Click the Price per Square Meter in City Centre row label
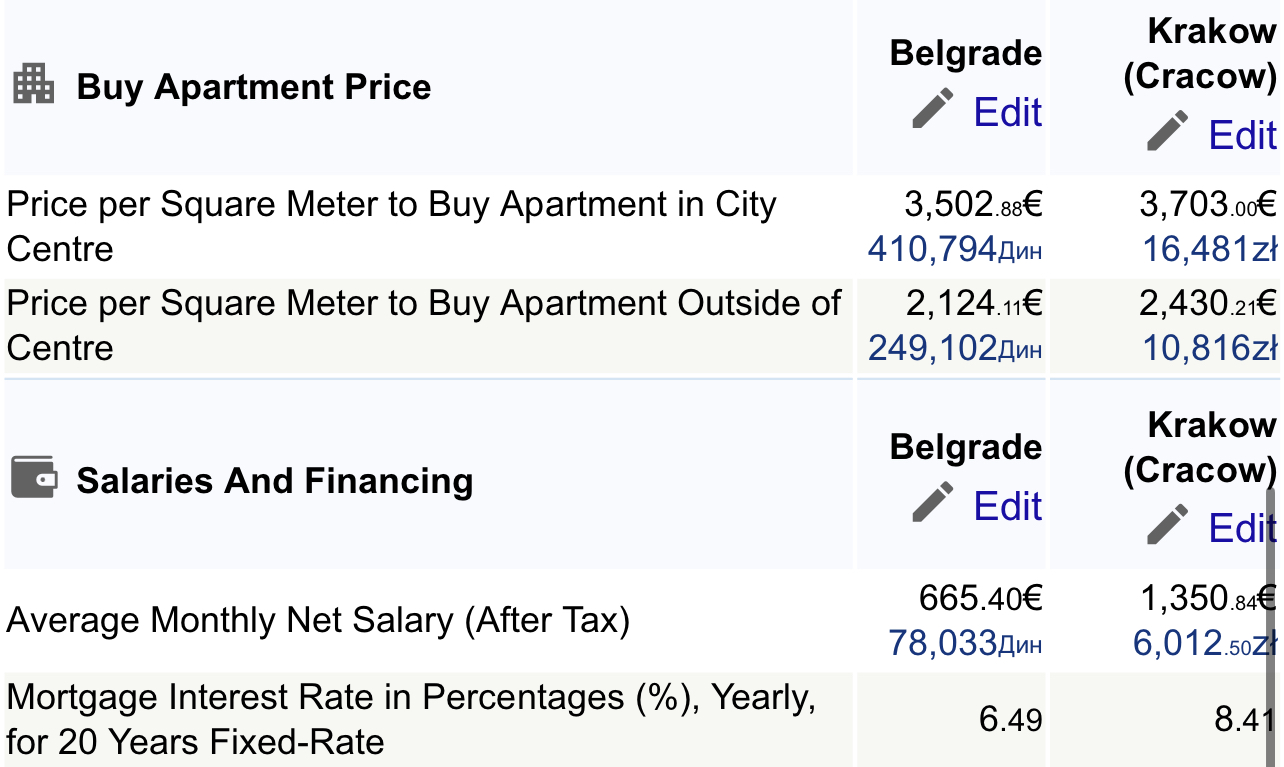This screenshot has height=767, width=1284. 391,226
